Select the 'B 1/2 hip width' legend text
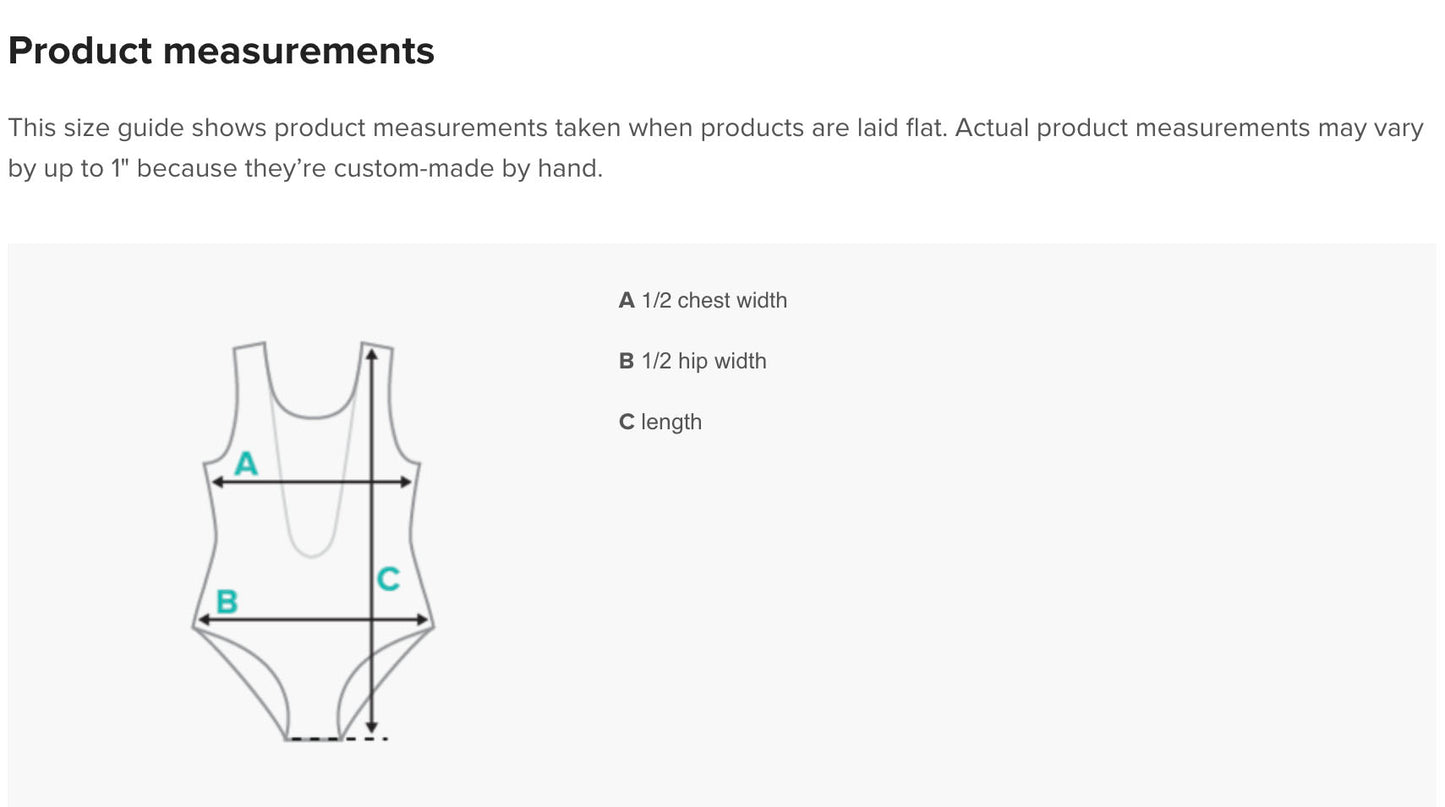The height and width of the screenshot is (807, 1445). [693, 361]
